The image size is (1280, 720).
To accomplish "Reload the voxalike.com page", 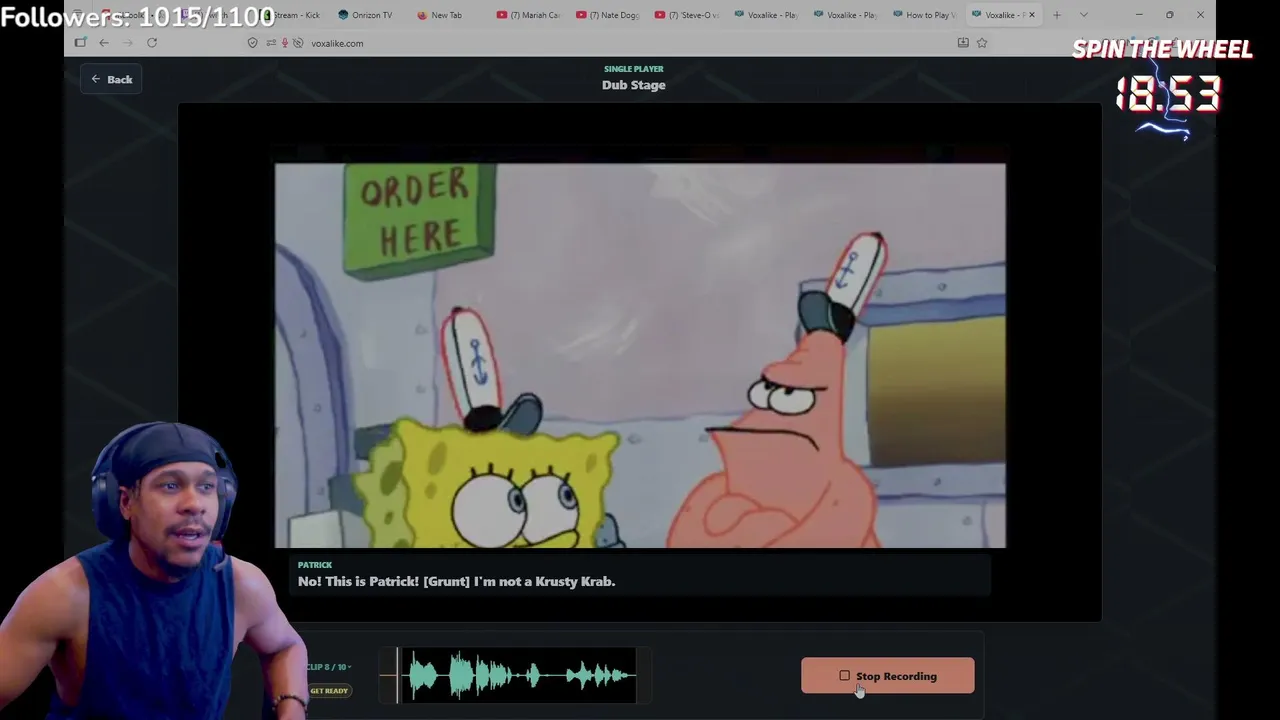I will (x=152, y=43).
